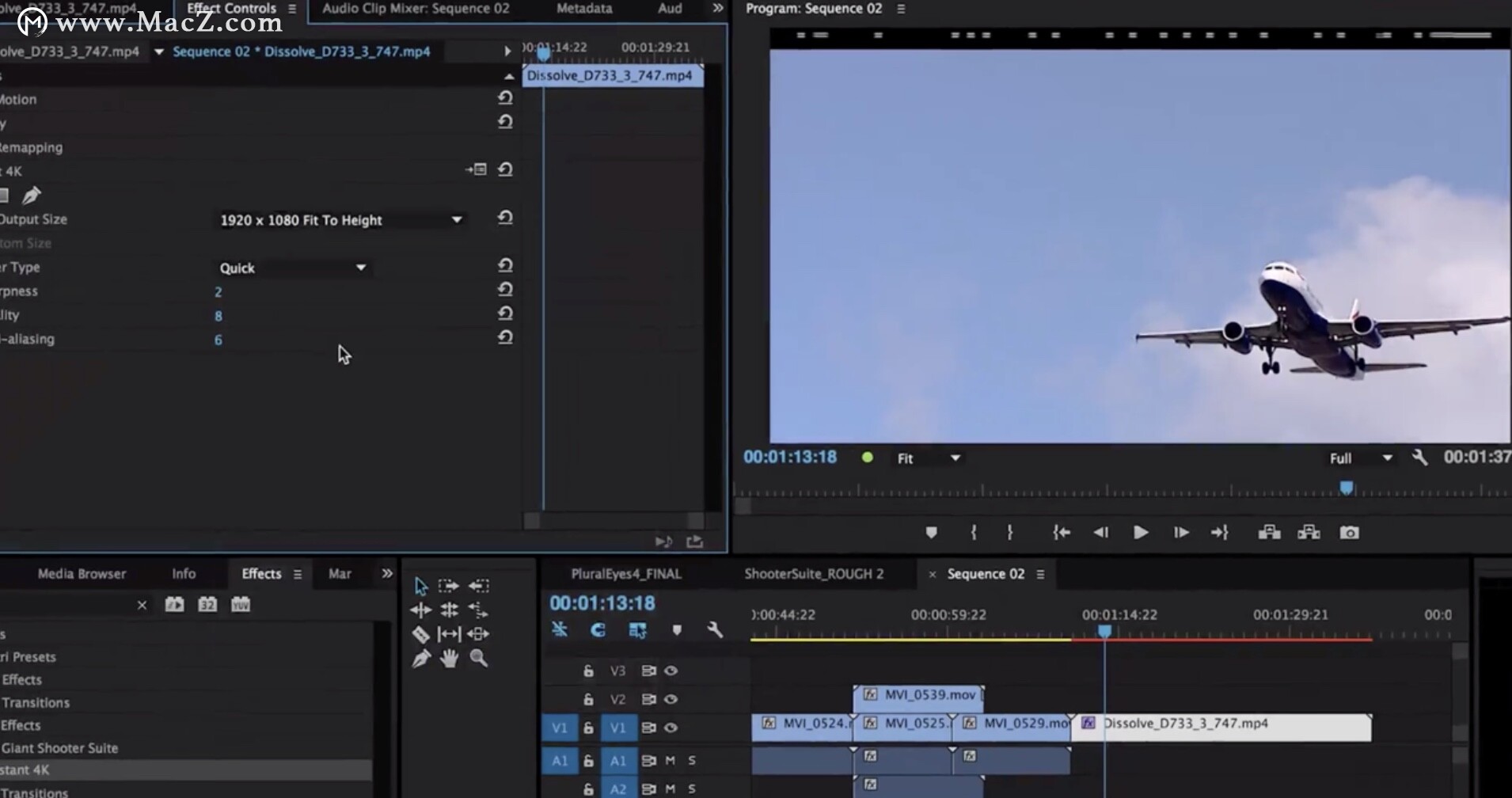1512x798 pixels.
Task: Toggle V2 track visibility eye
Action: [671, 699]
